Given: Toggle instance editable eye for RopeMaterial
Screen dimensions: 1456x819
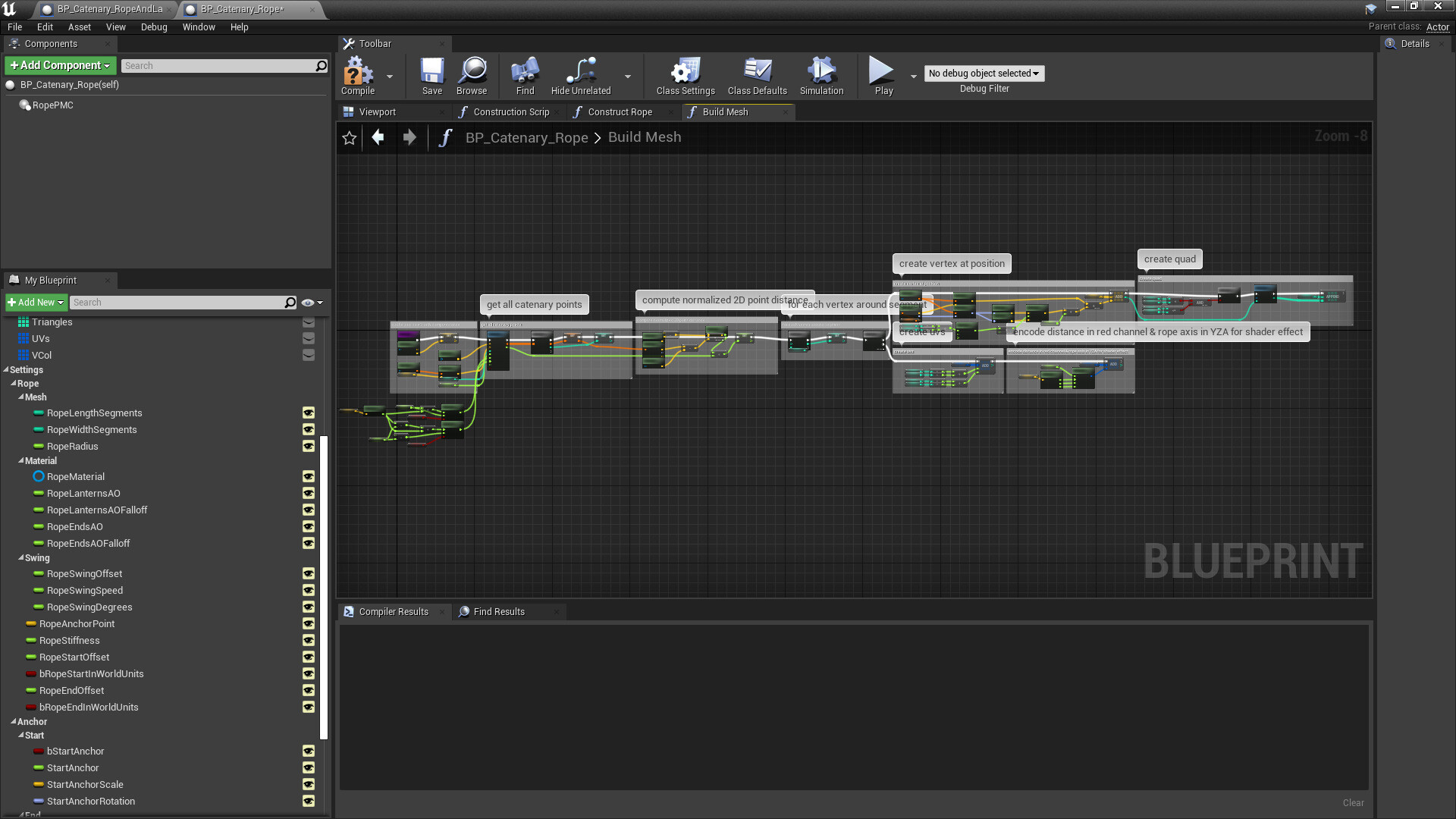Looking at the screenshot, I should pos(309,476).
